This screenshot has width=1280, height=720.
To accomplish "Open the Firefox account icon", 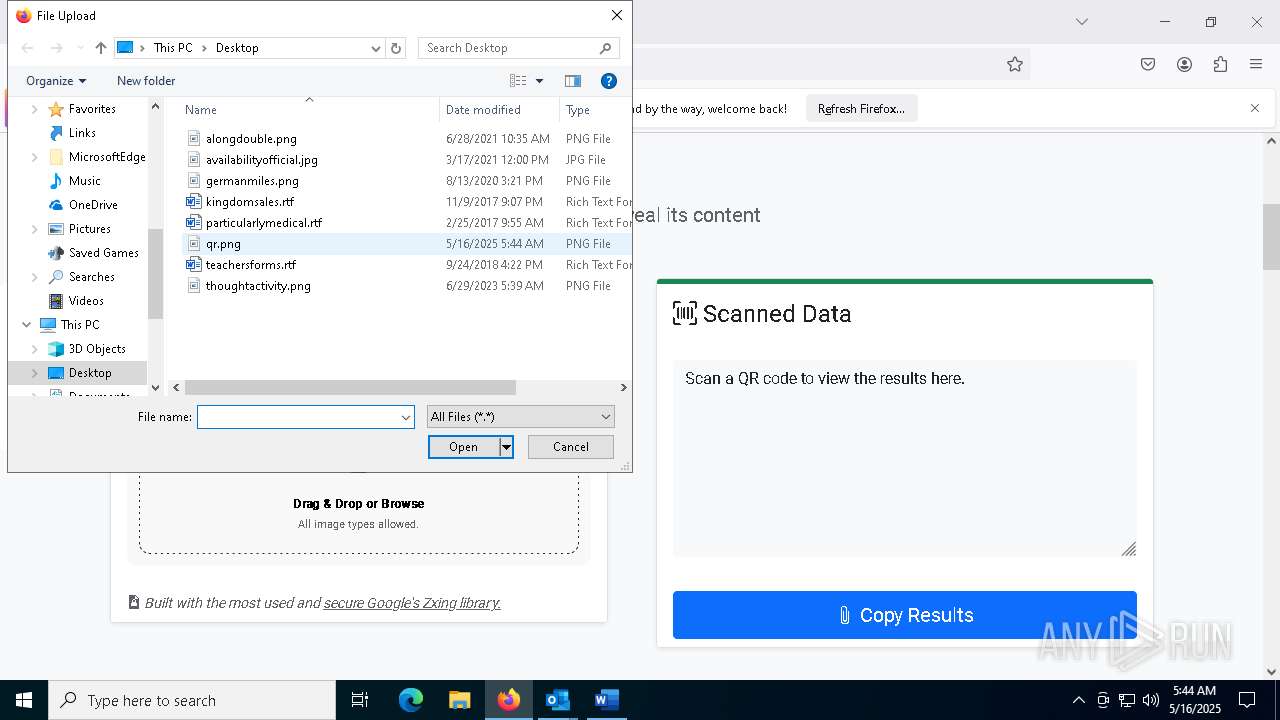I will coord(1184,64).
